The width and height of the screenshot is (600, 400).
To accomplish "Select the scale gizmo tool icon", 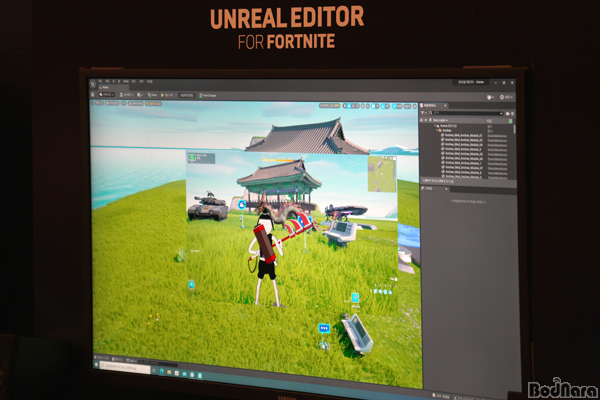I will pyautogui.click(x=357, y=106).
